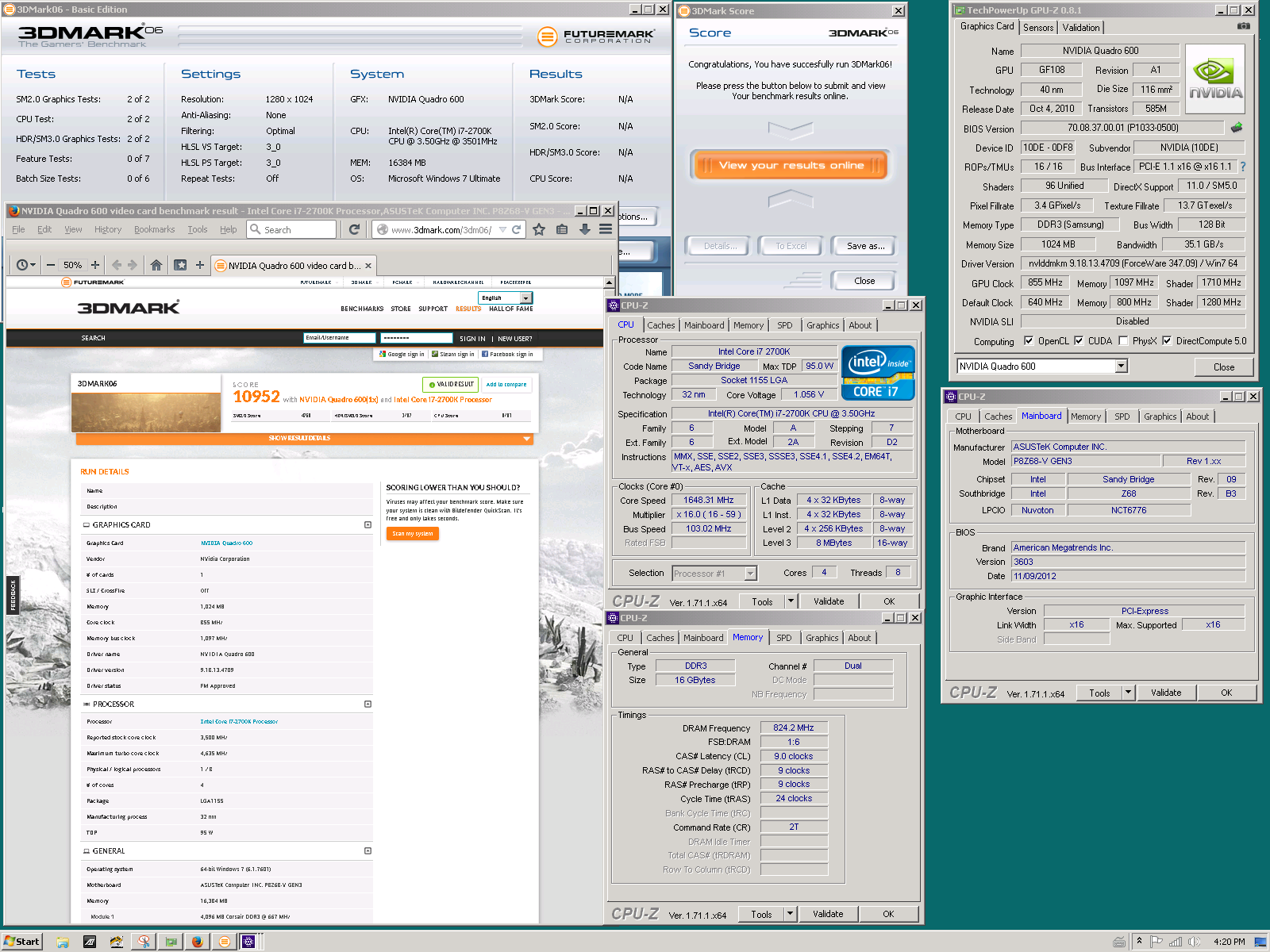Click the orange Scan my system button
This screenshot has height=952, width=1270.
point(413,534)
